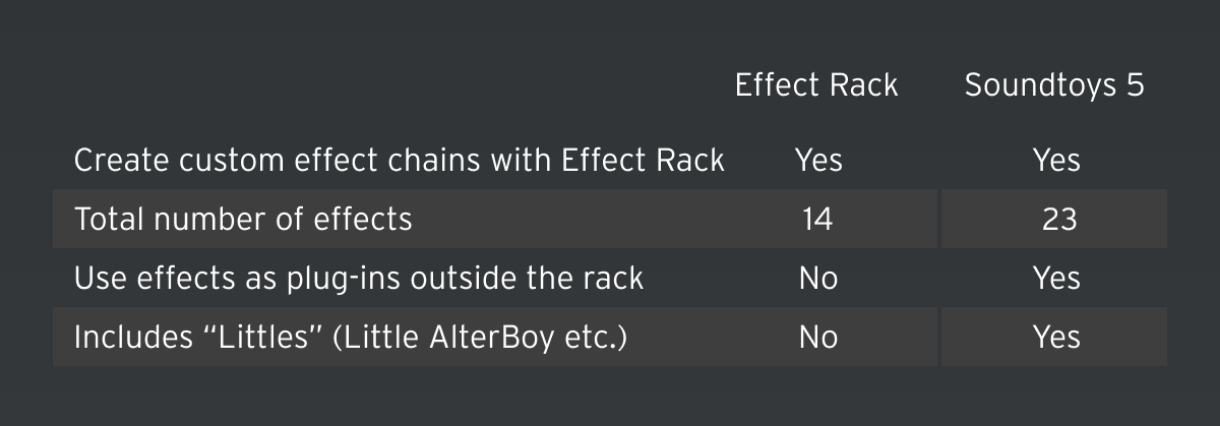Select the 'Create custom effect chains' row label
The image size is (1220, 426).
coord(398,160)
